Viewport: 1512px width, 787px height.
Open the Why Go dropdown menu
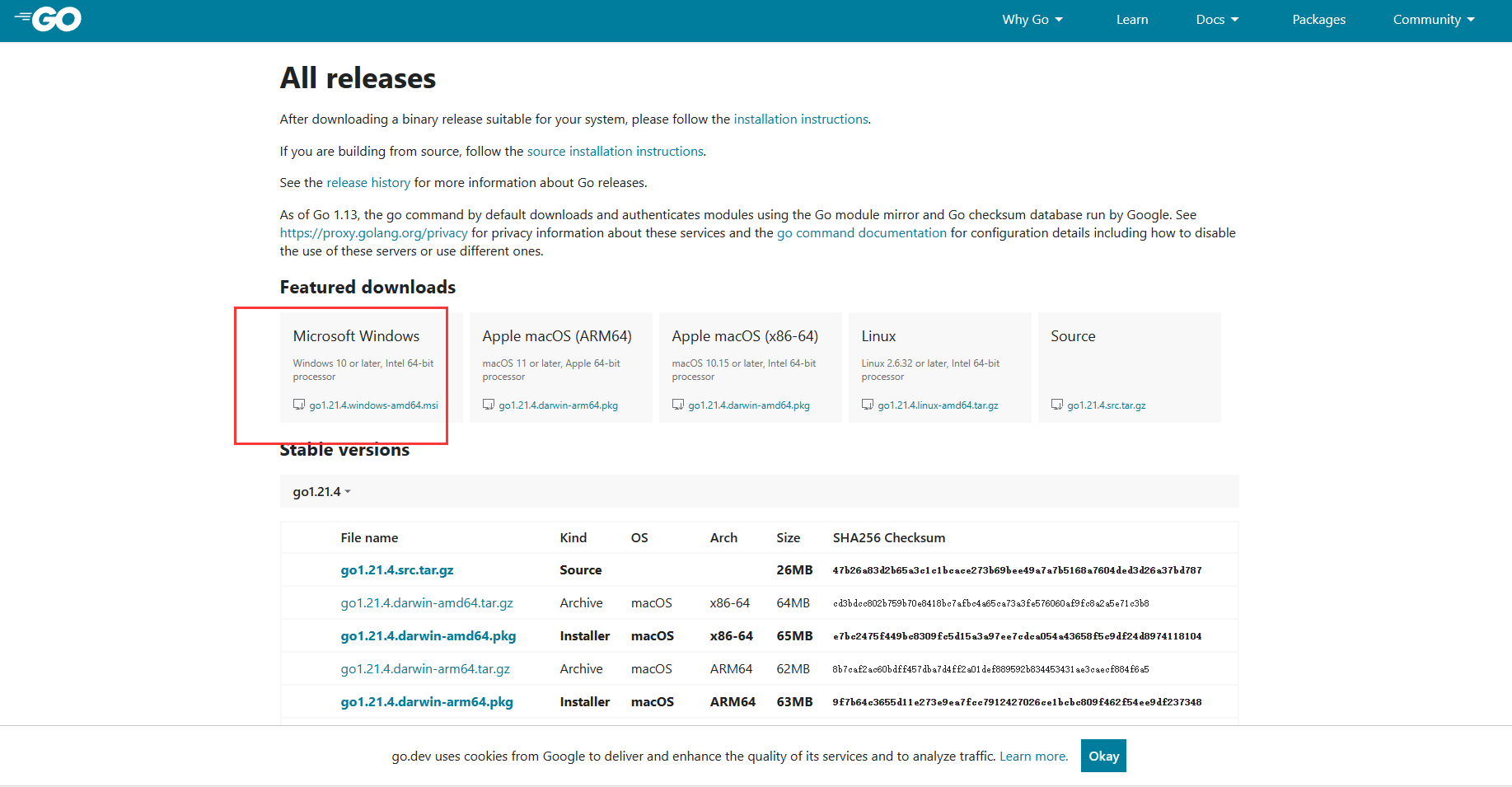1032,20
